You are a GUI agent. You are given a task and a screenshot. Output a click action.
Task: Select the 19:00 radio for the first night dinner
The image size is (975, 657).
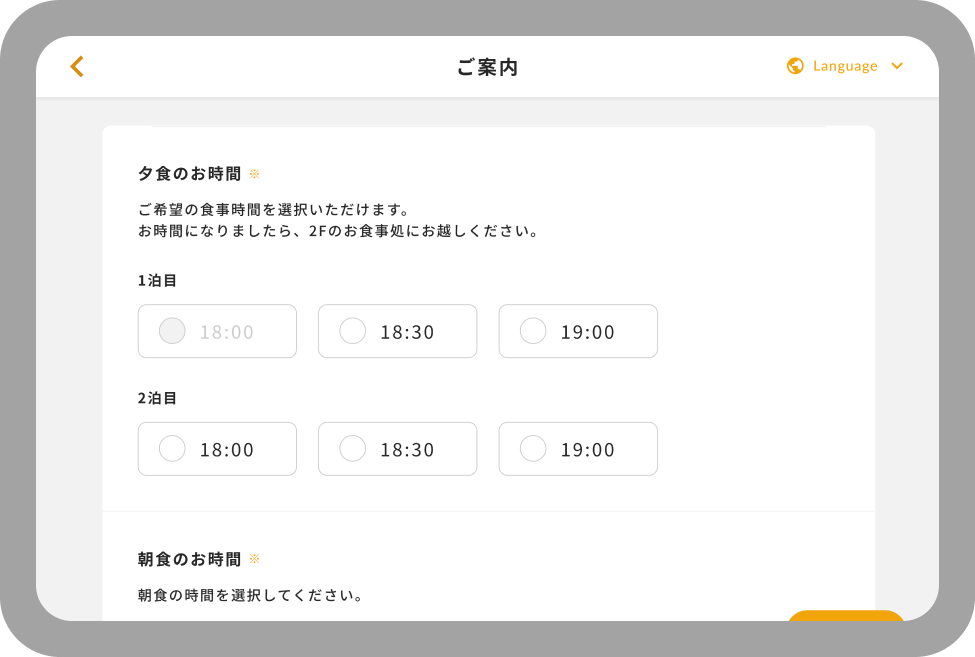(x=532, y=330)
